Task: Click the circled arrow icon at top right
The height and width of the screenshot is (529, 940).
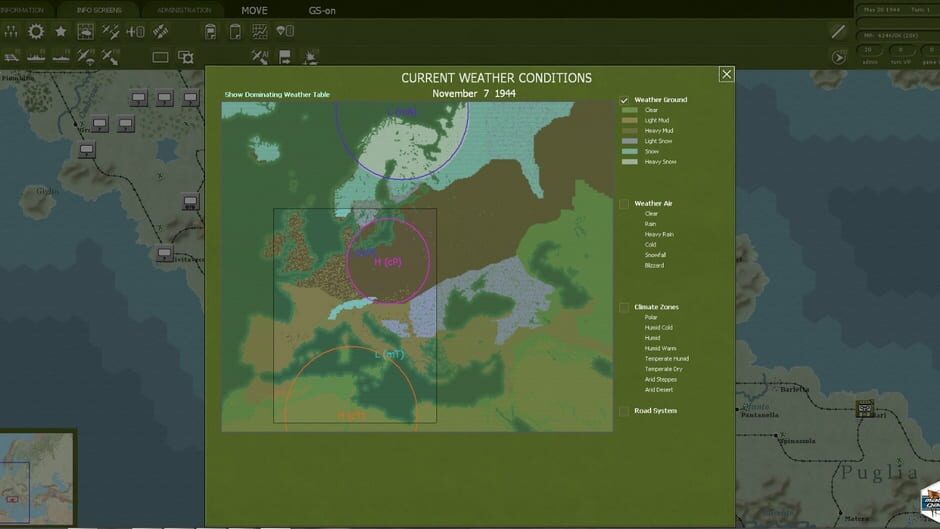Action: [x=839, y=57]
